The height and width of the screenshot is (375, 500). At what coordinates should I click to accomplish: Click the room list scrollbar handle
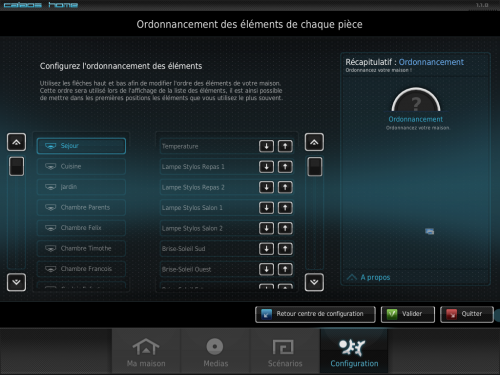tap(16, 166)
